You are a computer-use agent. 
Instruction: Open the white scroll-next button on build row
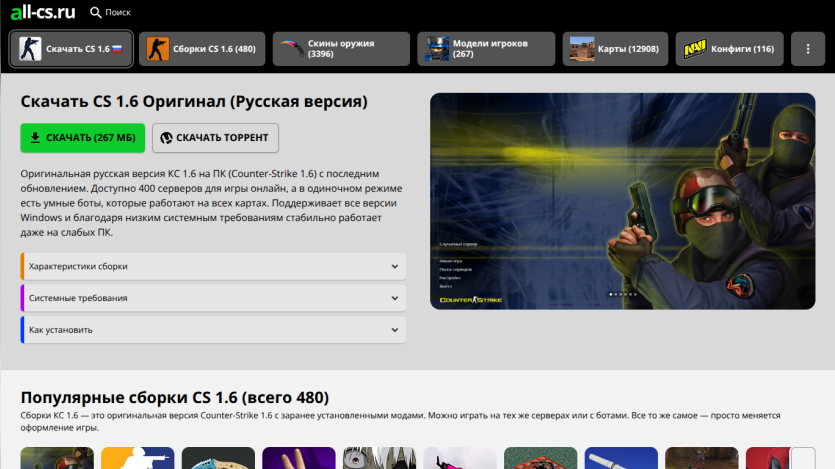click(x=803, y=458)
